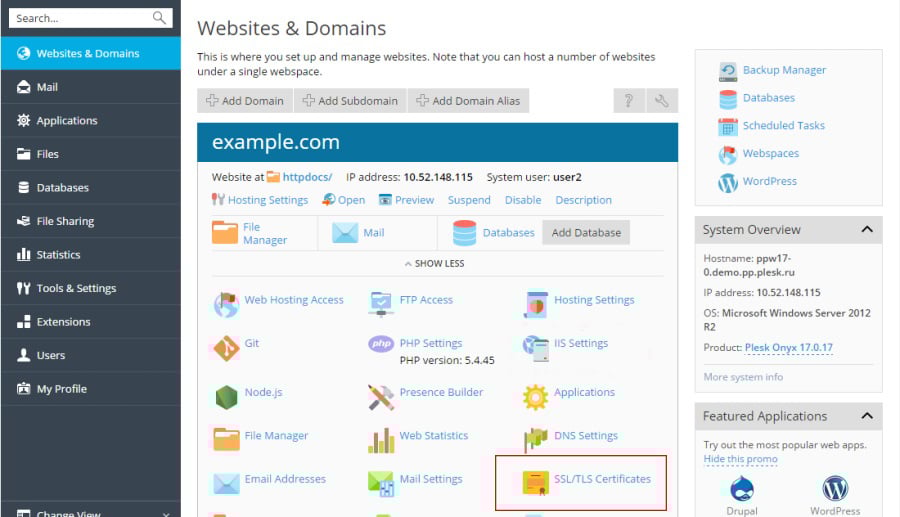Click the Hosting Settings pie chart icon
This screenshot has height=517, width=900.
[x=536, y=305]
